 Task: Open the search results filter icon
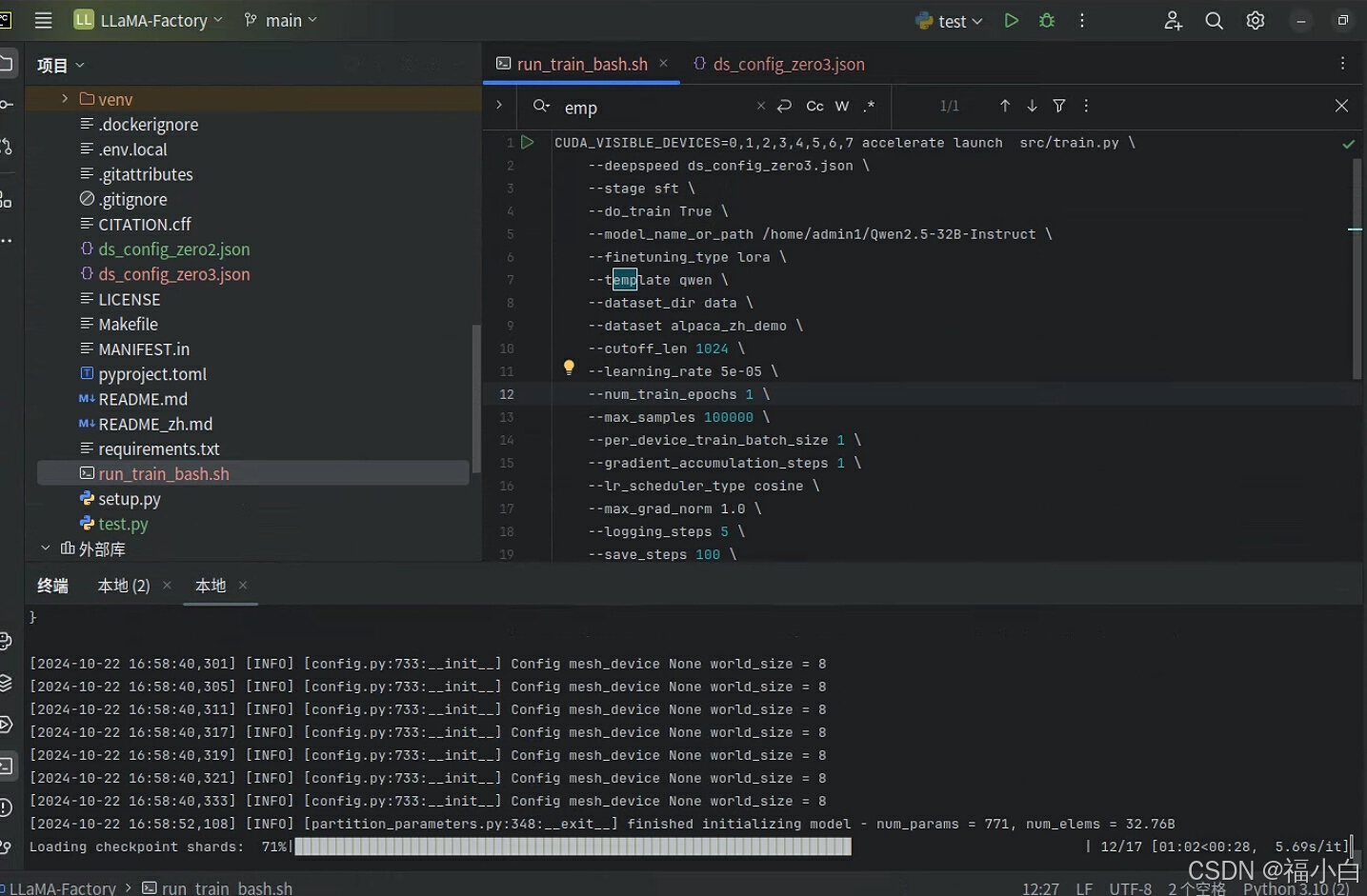tap(1058, 106)
